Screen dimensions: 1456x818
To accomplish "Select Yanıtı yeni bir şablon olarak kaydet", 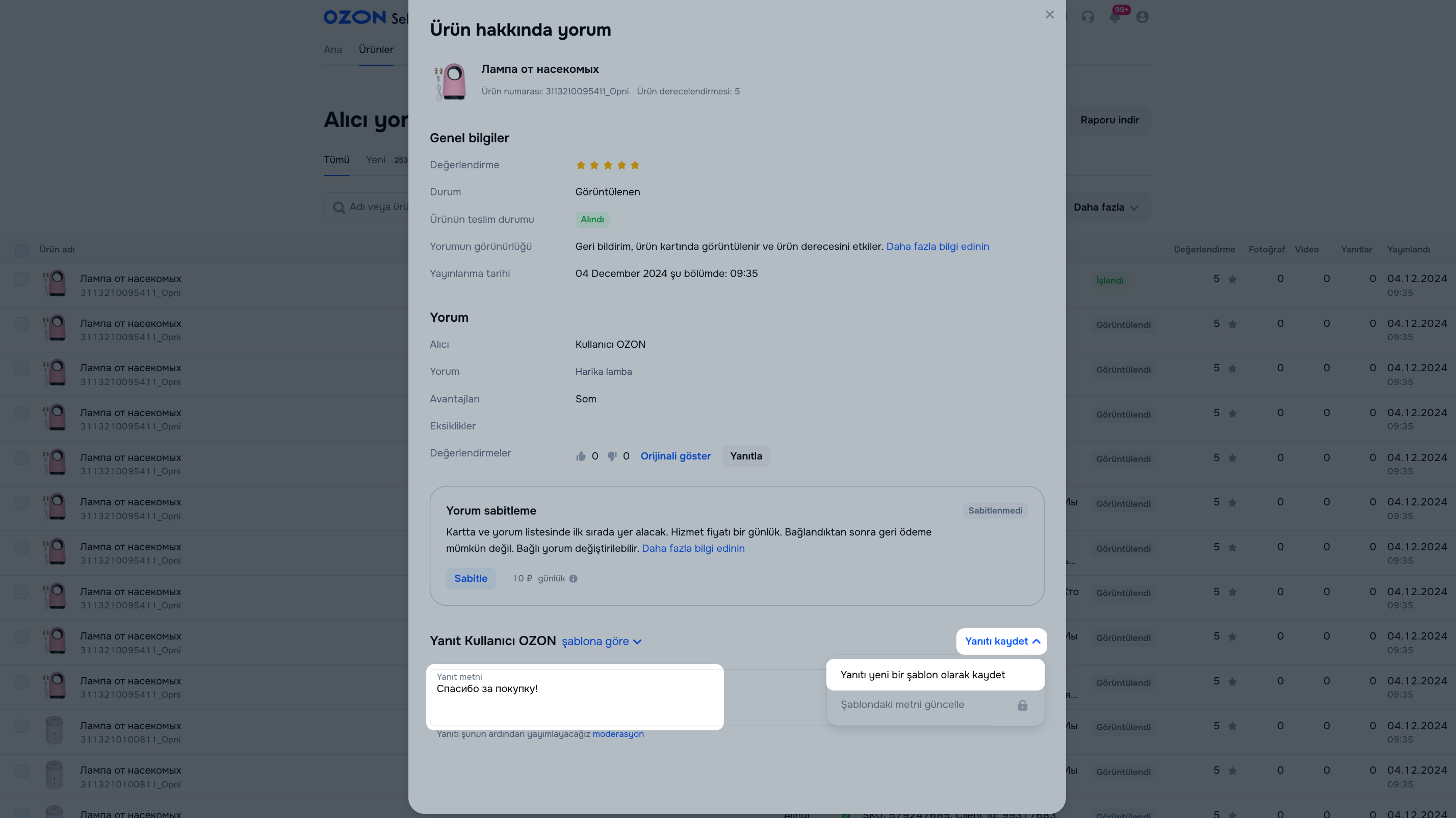I will [x=922, y=674].
